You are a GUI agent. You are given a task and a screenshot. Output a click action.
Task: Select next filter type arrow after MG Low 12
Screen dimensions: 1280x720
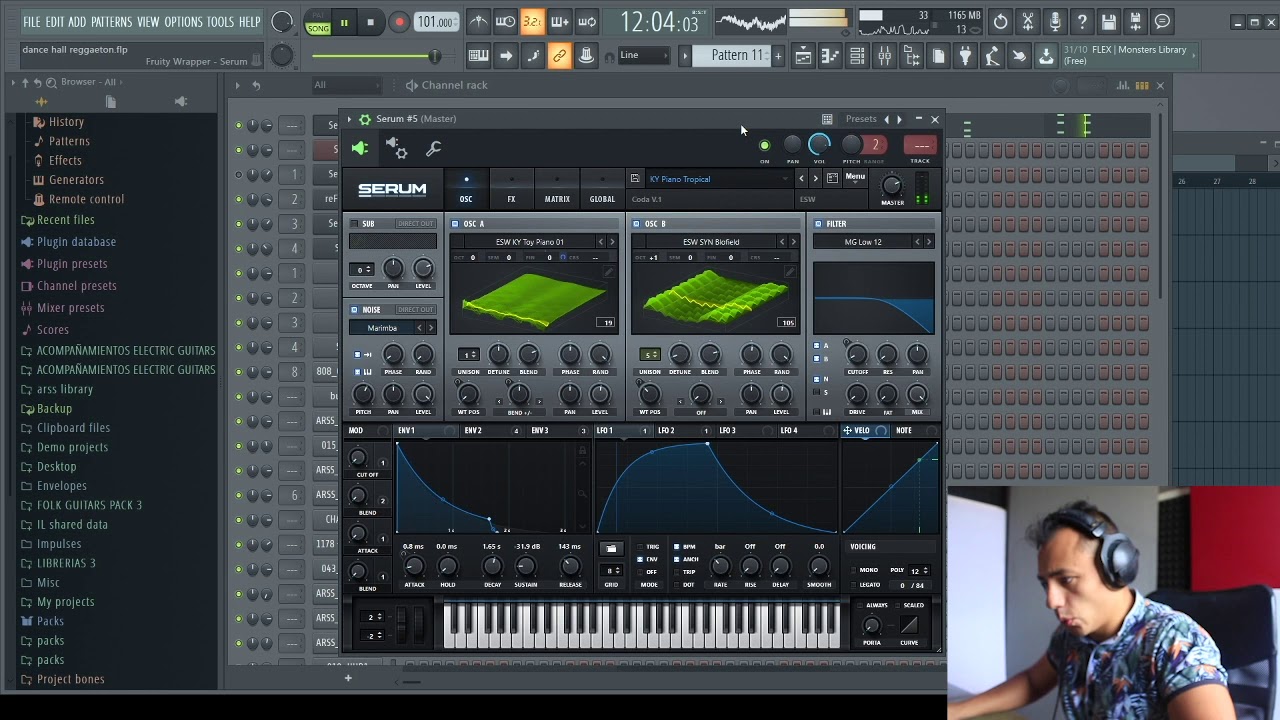click(929, 242)
